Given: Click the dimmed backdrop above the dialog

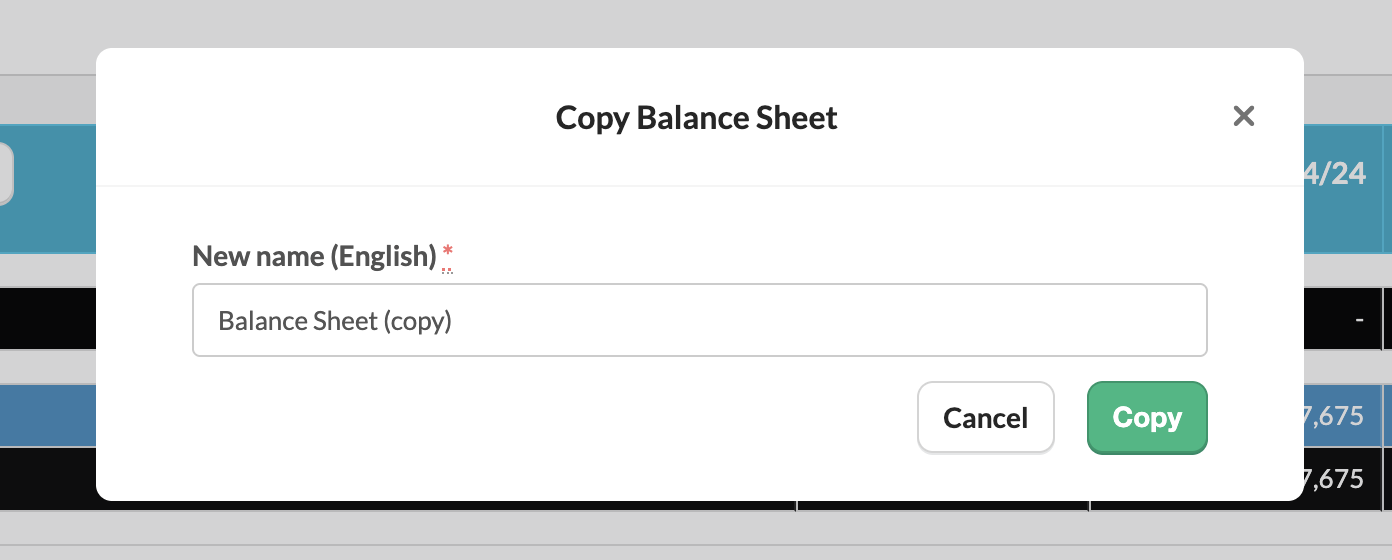Looking at the screenshot, I should pyautogui.click(x=696, y=22).
